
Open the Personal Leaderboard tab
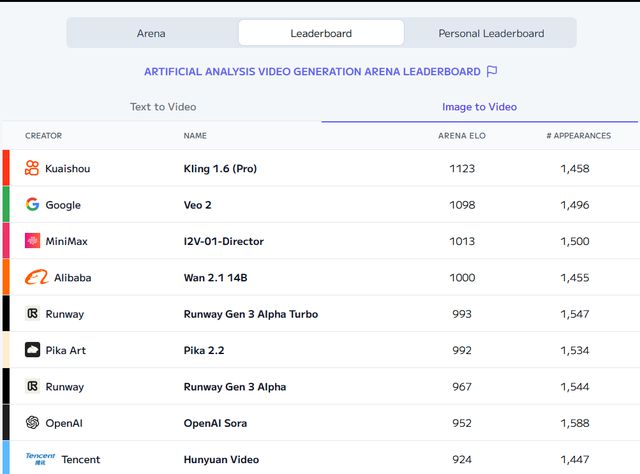491,33
